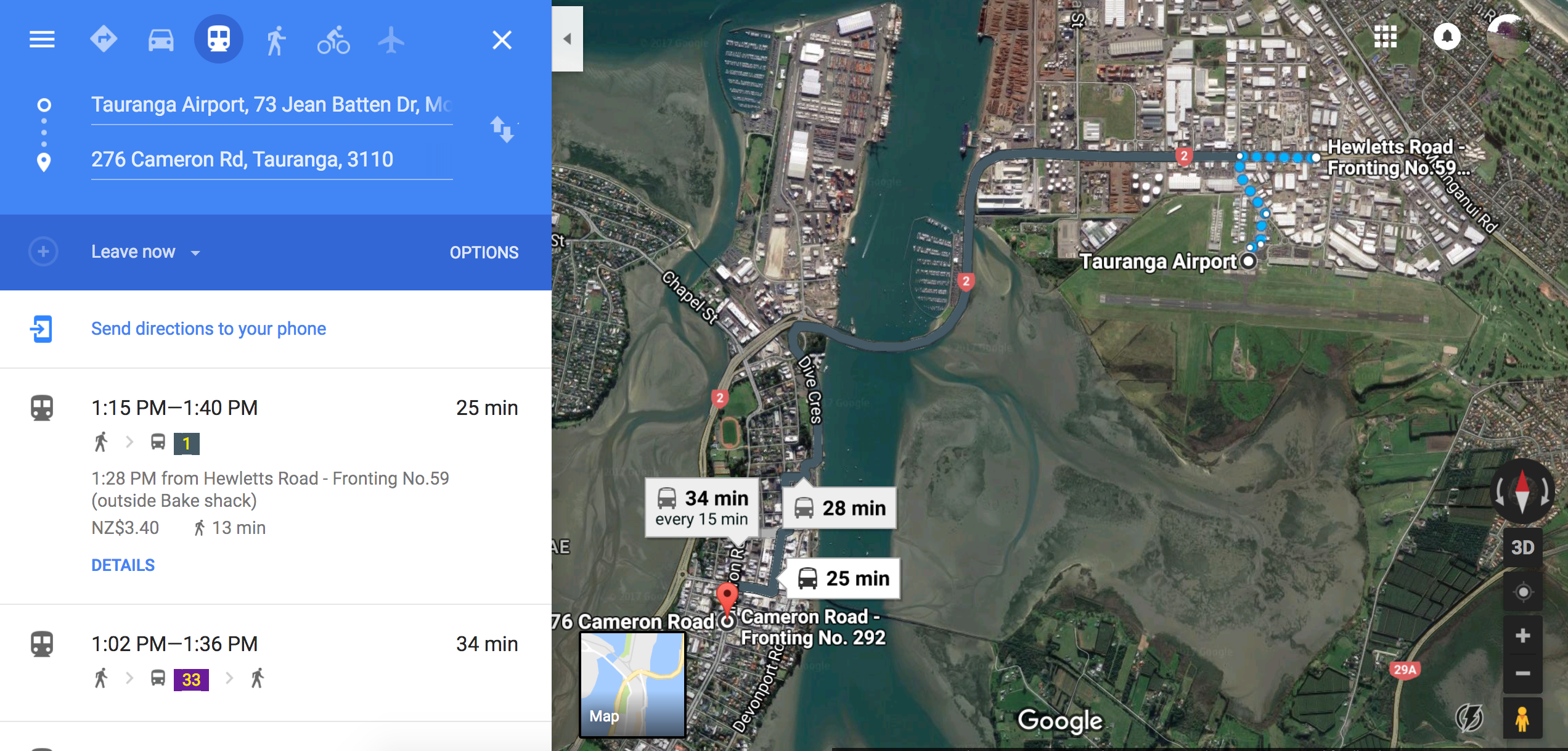Viewport: 1568px width, 751px height.
Task: Switch to walking directions icon
Action: pos(276,40)
